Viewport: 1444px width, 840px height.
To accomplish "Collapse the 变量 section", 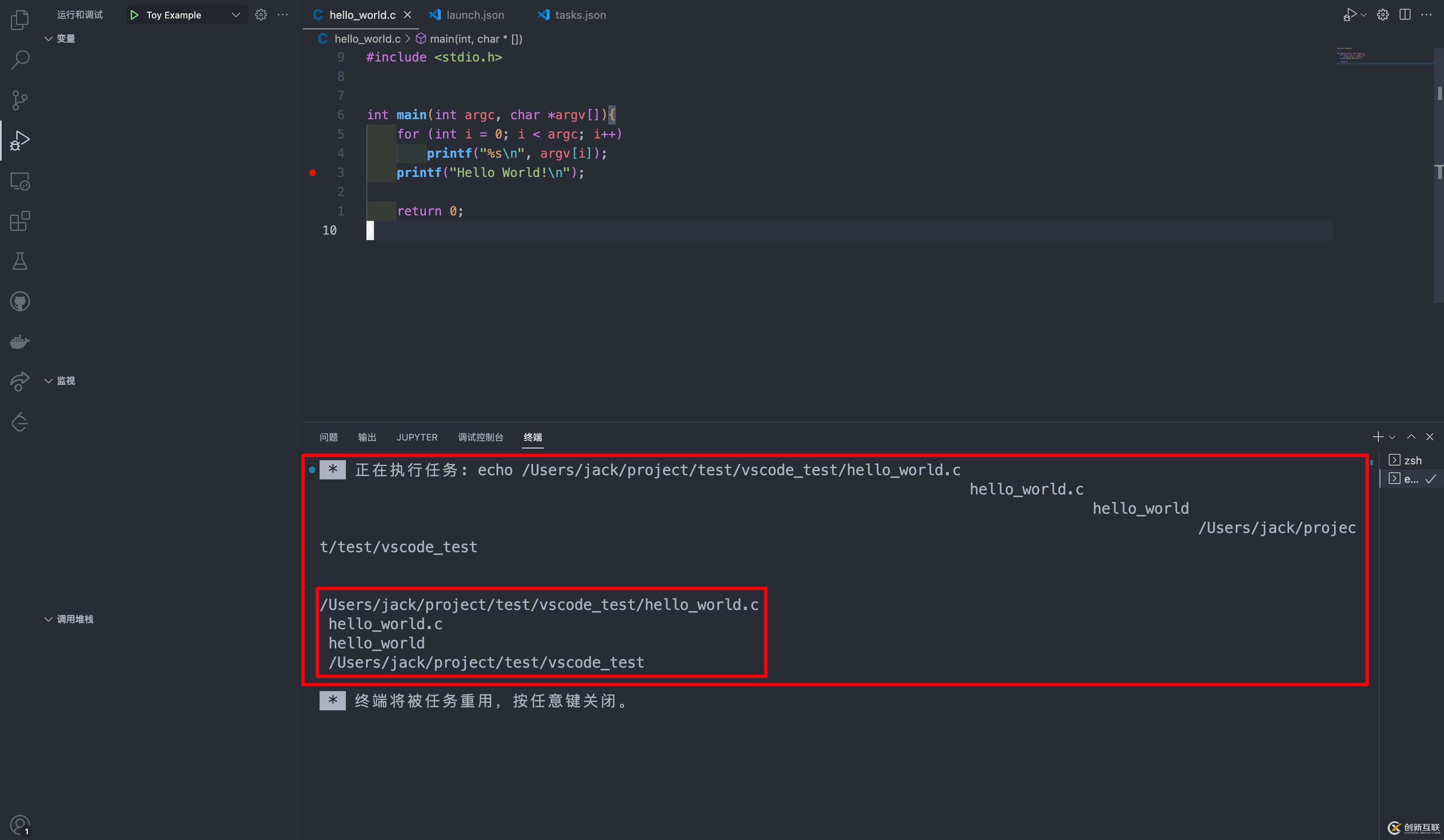I will click(x=60, y=38).
